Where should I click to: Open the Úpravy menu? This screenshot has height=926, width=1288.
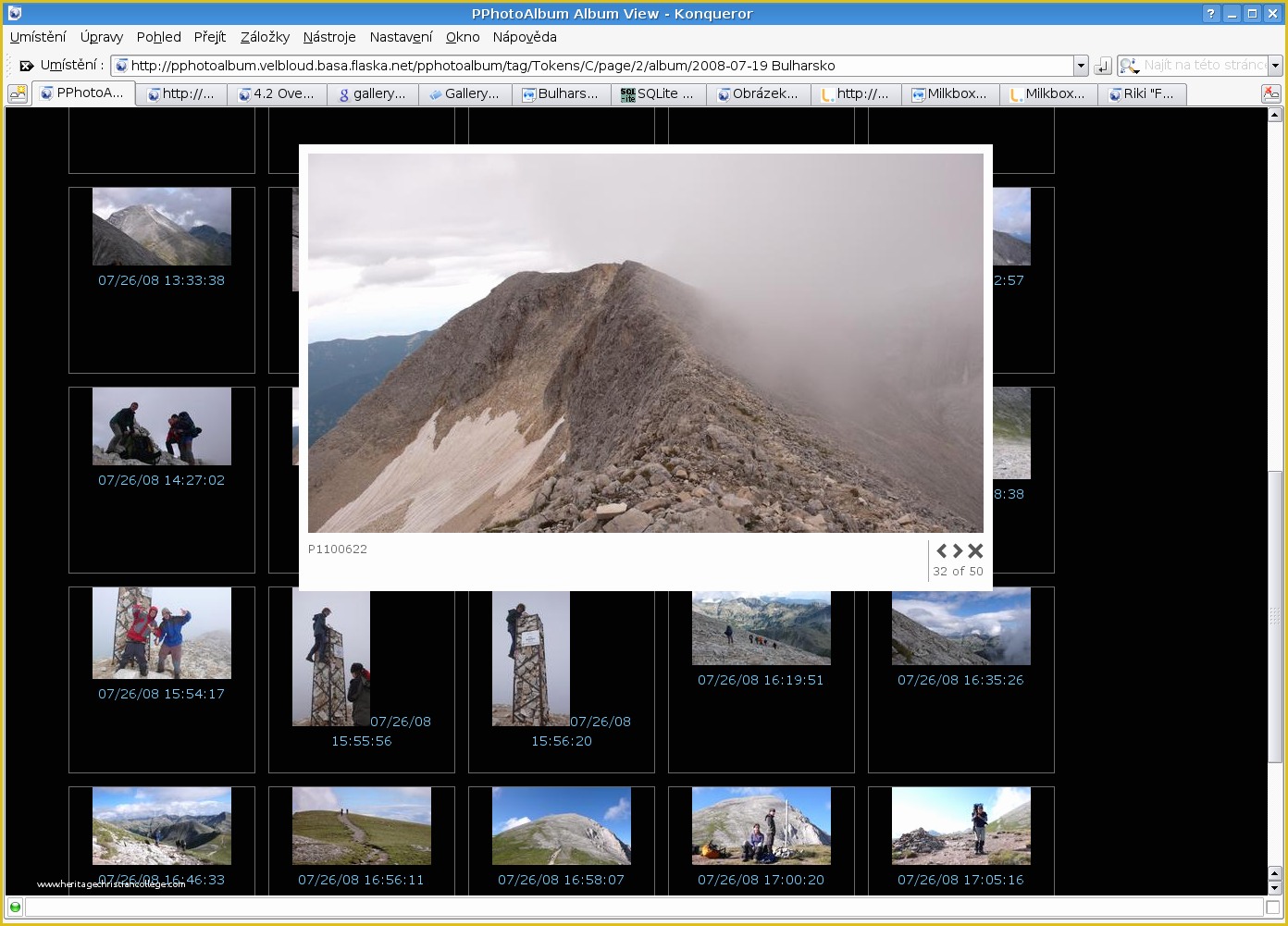pyautogui.click(x=102, y=37)
